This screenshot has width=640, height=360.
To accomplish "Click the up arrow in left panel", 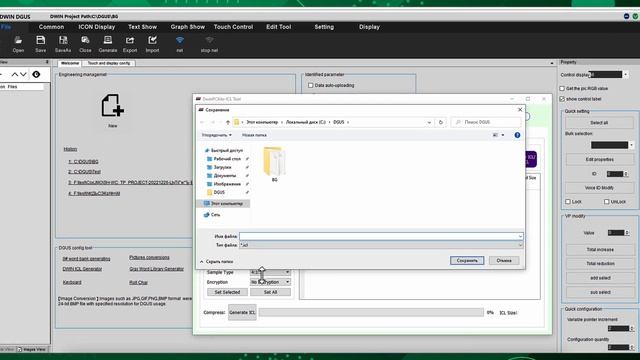I will [15, 74].
